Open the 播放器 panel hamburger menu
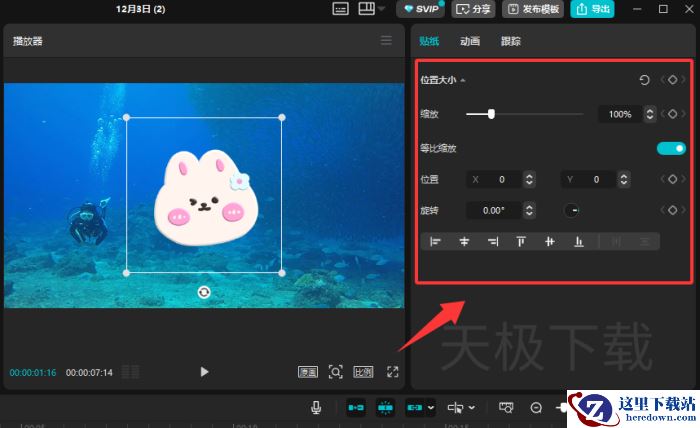The width and height of the screenshot is (700, 428). click(x=386, y=41)
